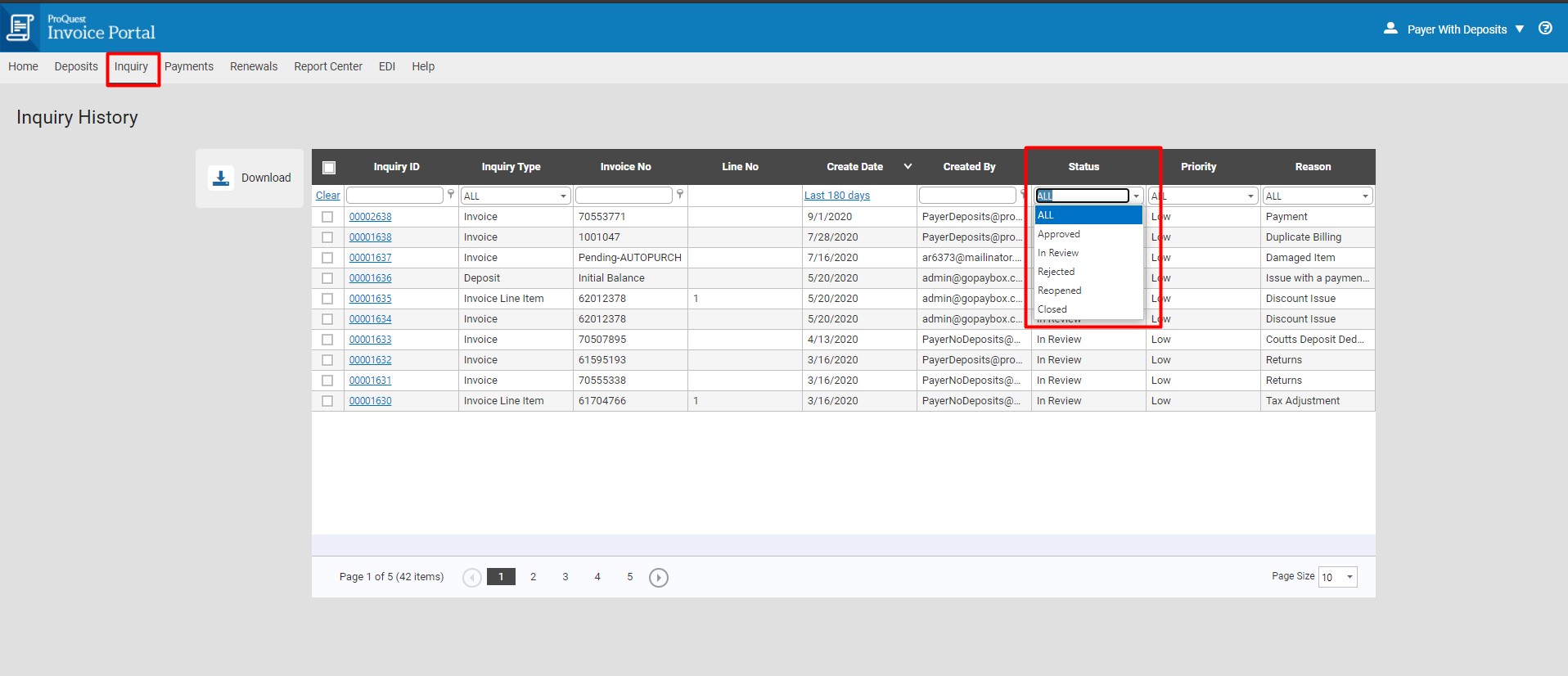Viewport: 1568px width, 676px height.
Task: Check the box for inquiry 00001638
Action: point(327,237)
